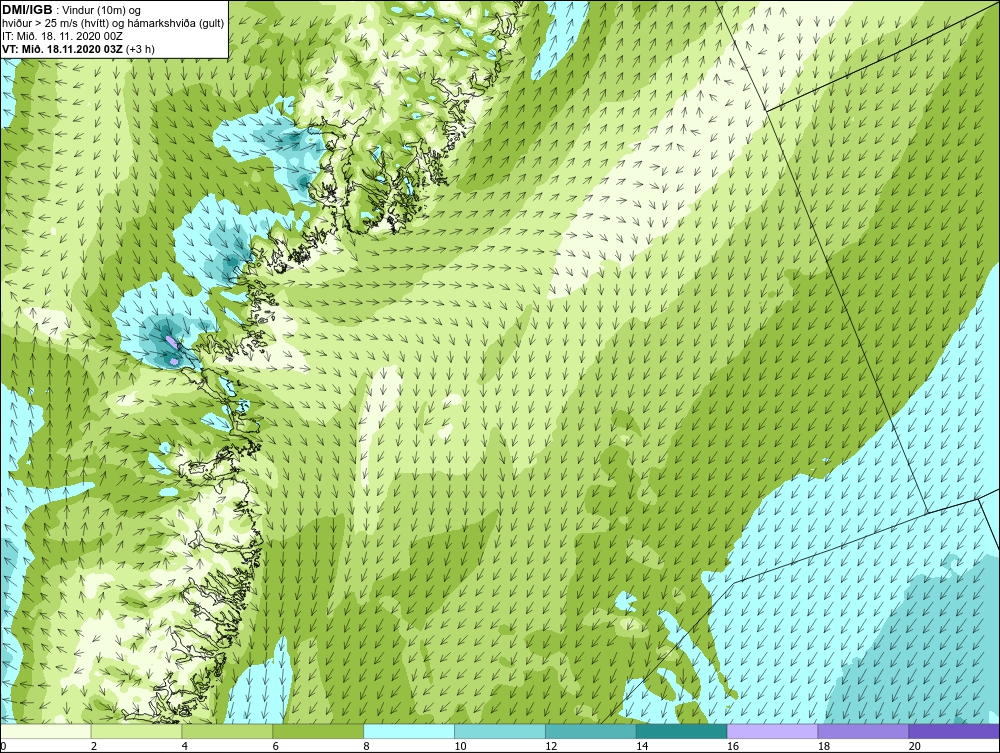Click the legend scale label "8"
The width and height of the screenshot is (1000, 753).
tap(366, 746)
